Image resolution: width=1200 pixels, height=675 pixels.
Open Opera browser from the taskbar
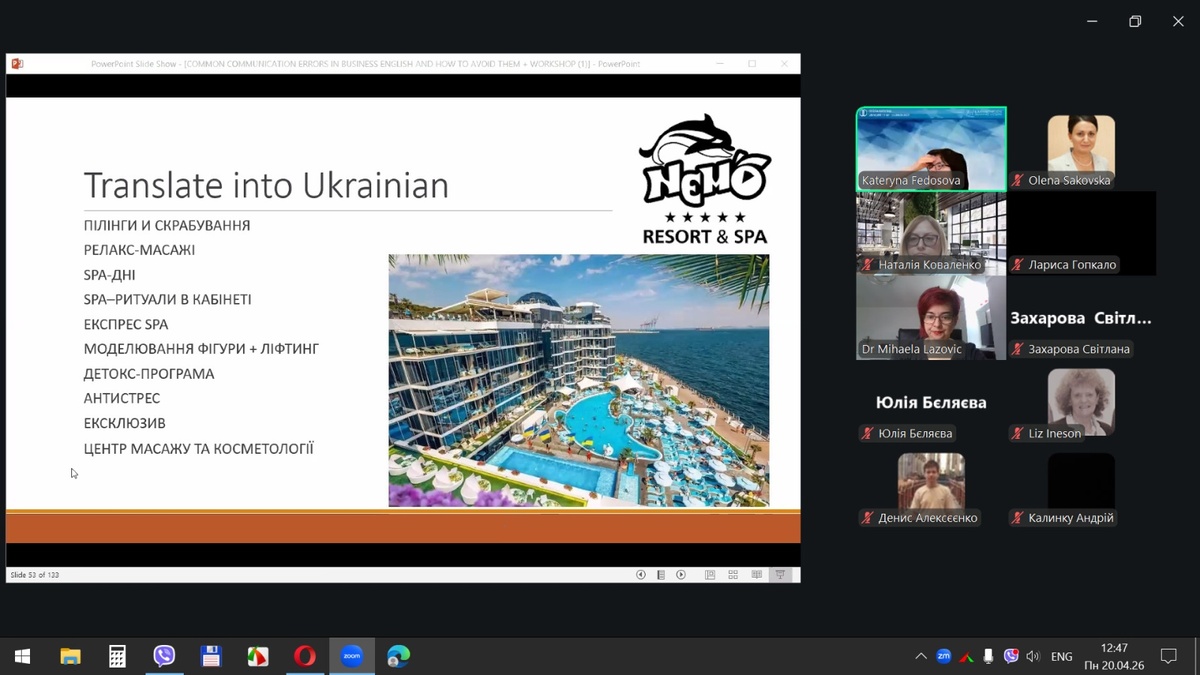tap(305, 656)
